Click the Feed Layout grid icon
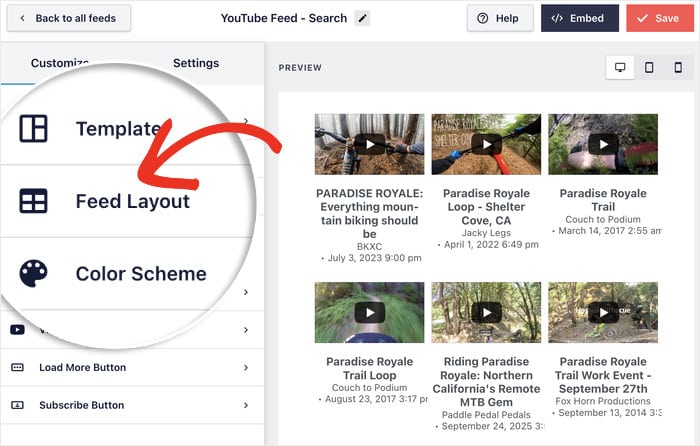Image resolution: width=700 pixels, height=446 pixels. pos(33,201)
